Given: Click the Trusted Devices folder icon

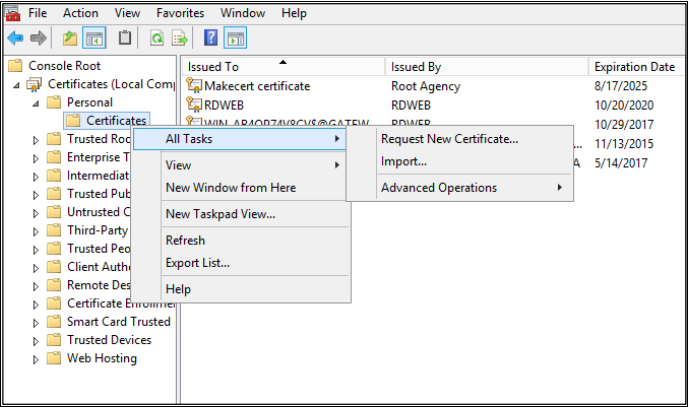Looking at the screenshot, I should [54, 340].
